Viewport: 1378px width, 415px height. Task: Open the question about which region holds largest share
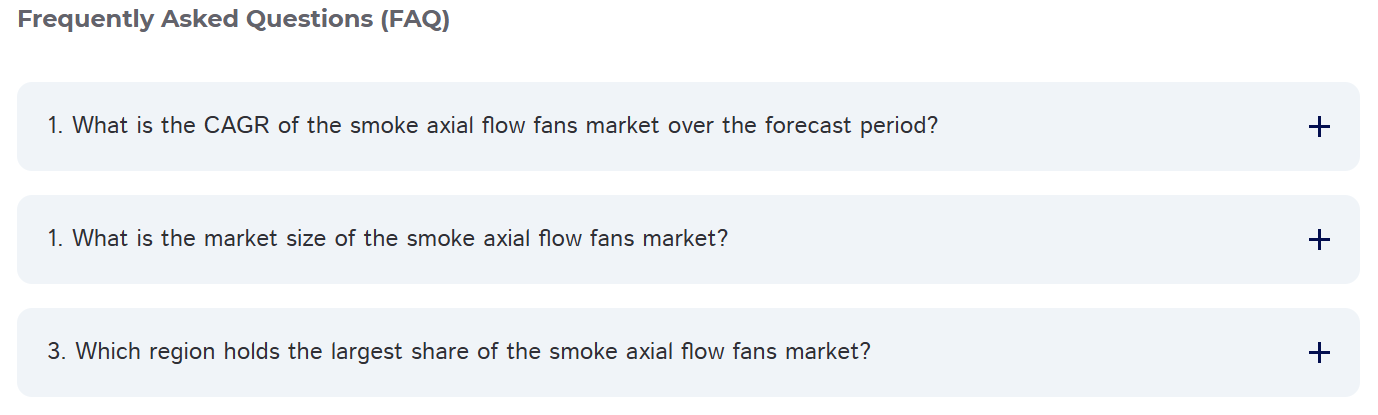(x=459, y=353)
